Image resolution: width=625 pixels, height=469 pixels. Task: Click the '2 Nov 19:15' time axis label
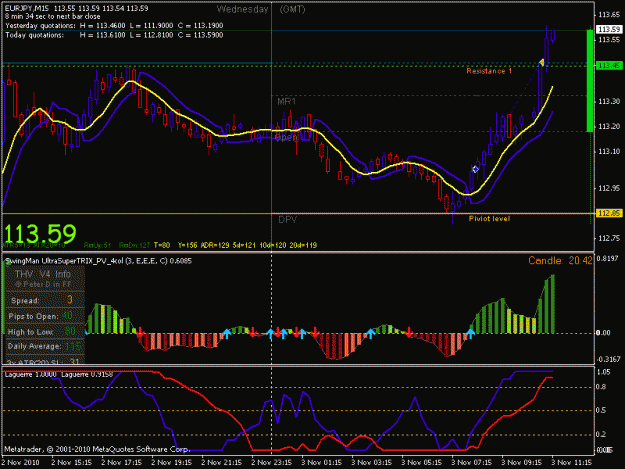pos(171,462)
